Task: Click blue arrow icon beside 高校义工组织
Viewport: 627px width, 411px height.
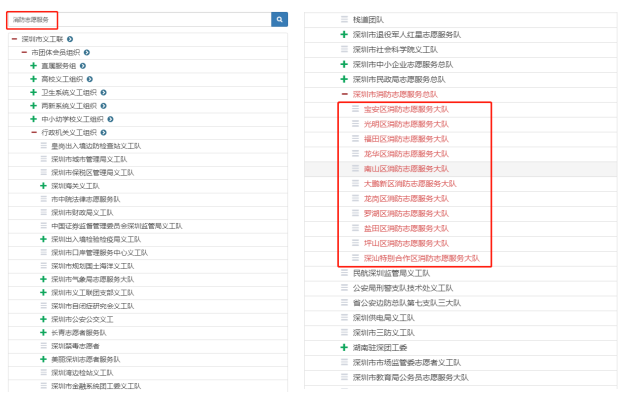Action: pos(89,79)
